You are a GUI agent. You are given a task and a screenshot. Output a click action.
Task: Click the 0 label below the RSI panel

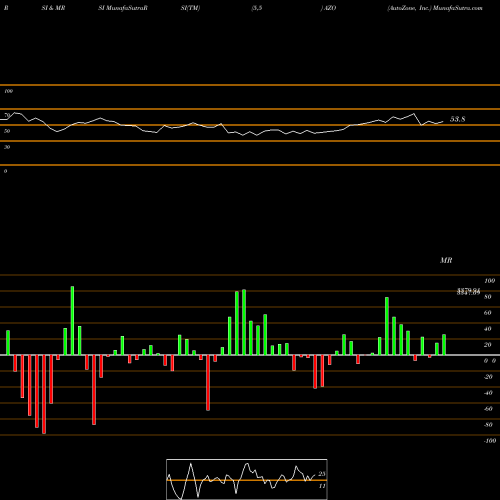[5, 171]
